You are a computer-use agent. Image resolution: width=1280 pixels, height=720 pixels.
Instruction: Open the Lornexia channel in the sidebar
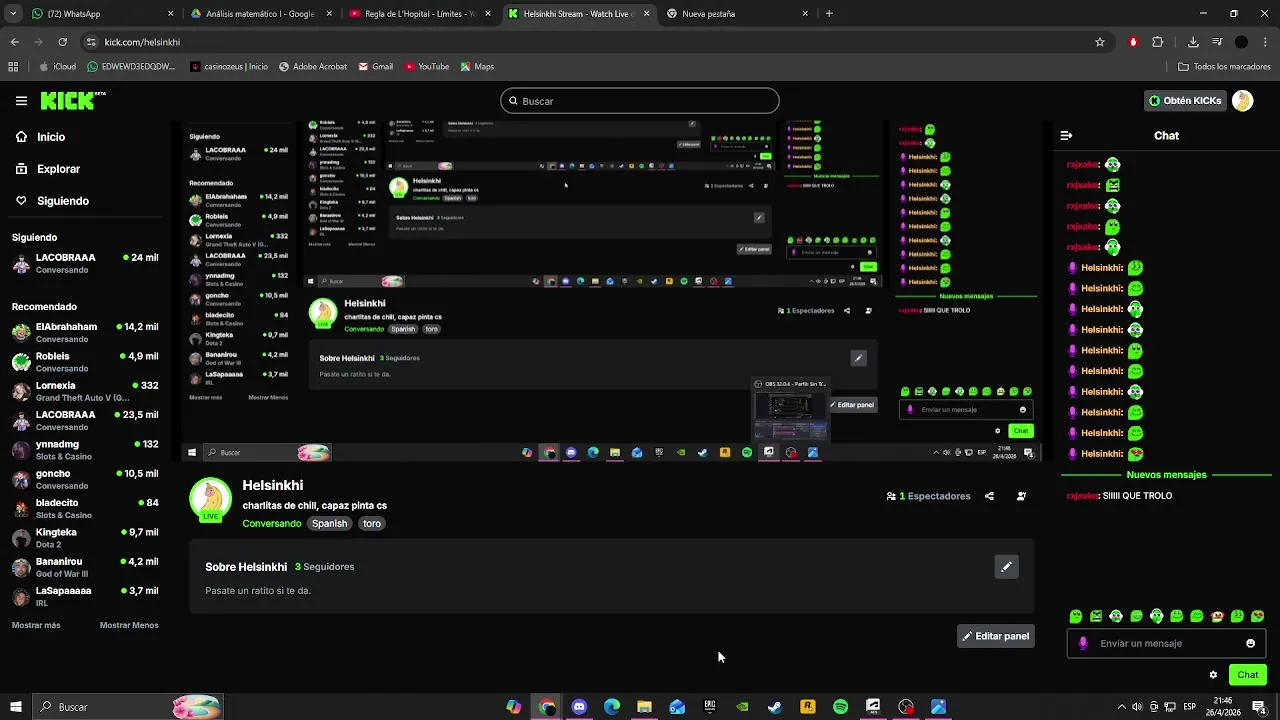[85, 391]
